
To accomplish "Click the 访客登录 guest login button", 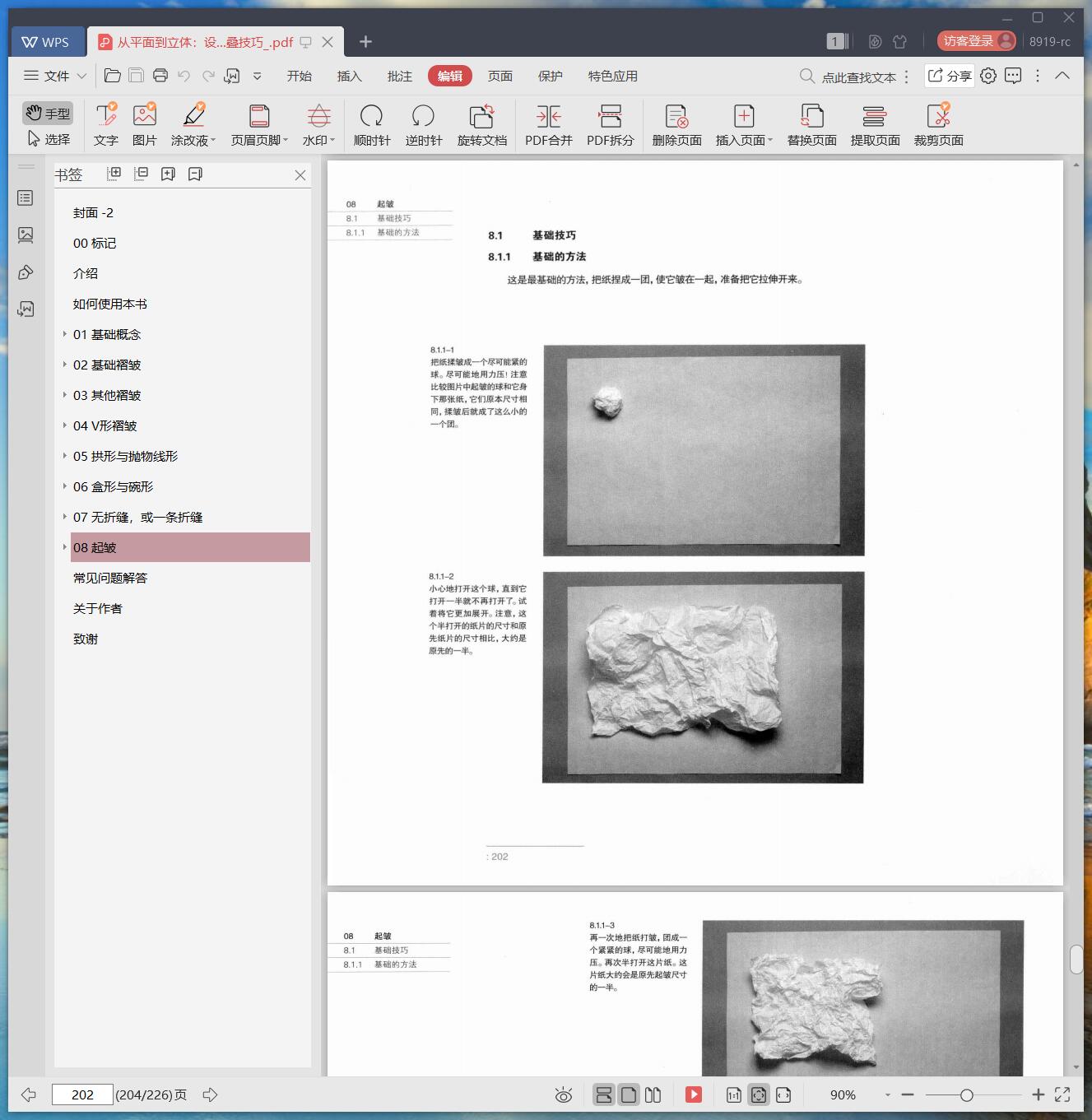I will (978, 41).
